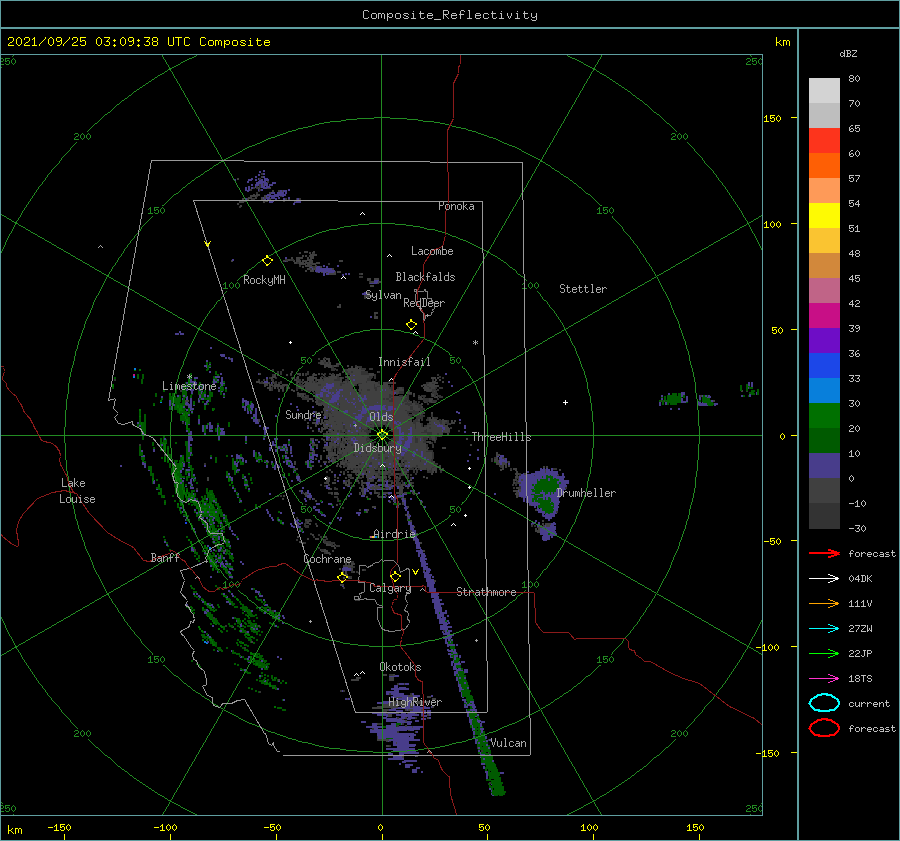Click the dBZ legend heading
This screenshot has width=900, height=841.
pos(848,53)
